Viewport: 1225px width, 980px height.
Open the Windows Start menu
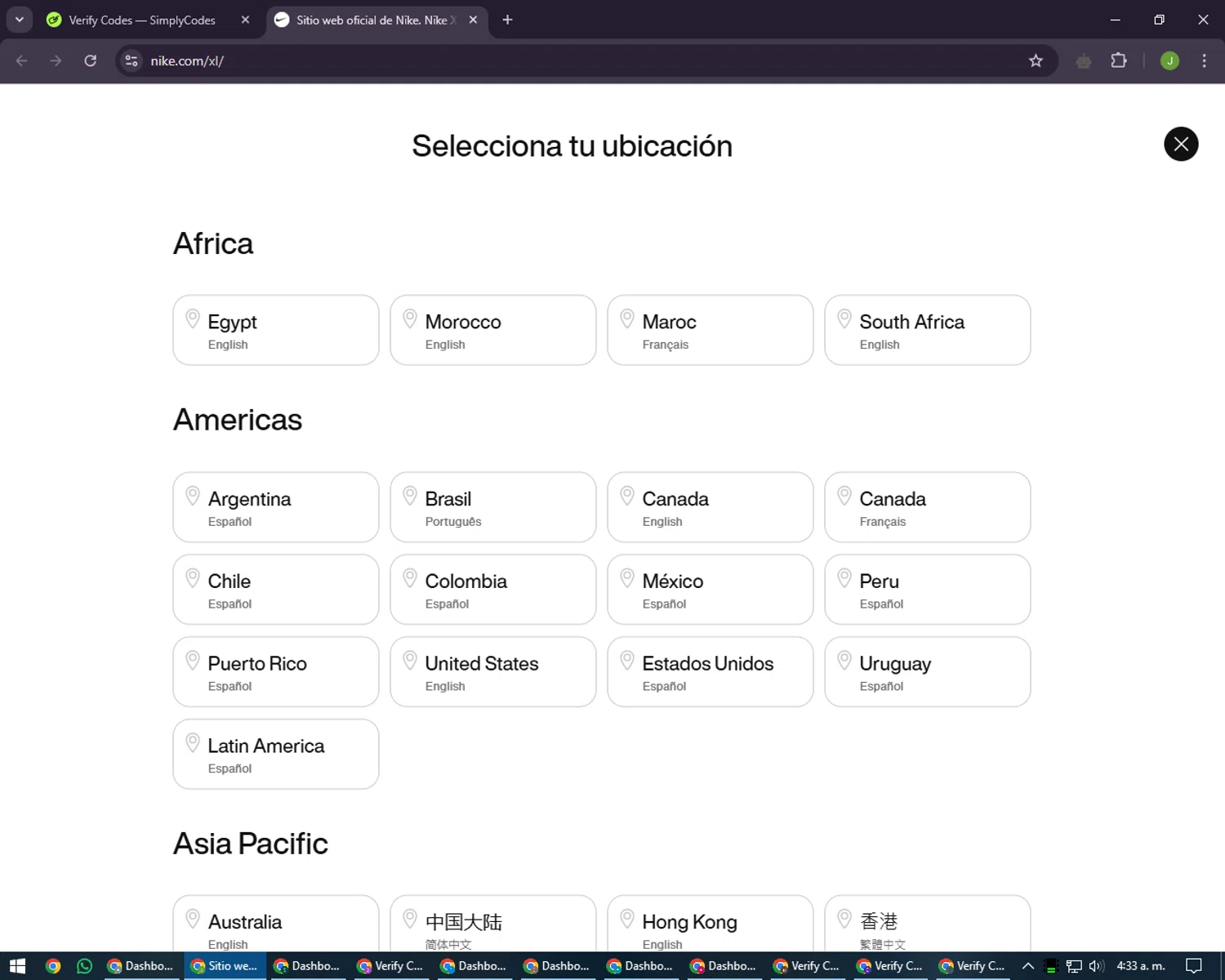pyautogui.click(x=18, y=966)
